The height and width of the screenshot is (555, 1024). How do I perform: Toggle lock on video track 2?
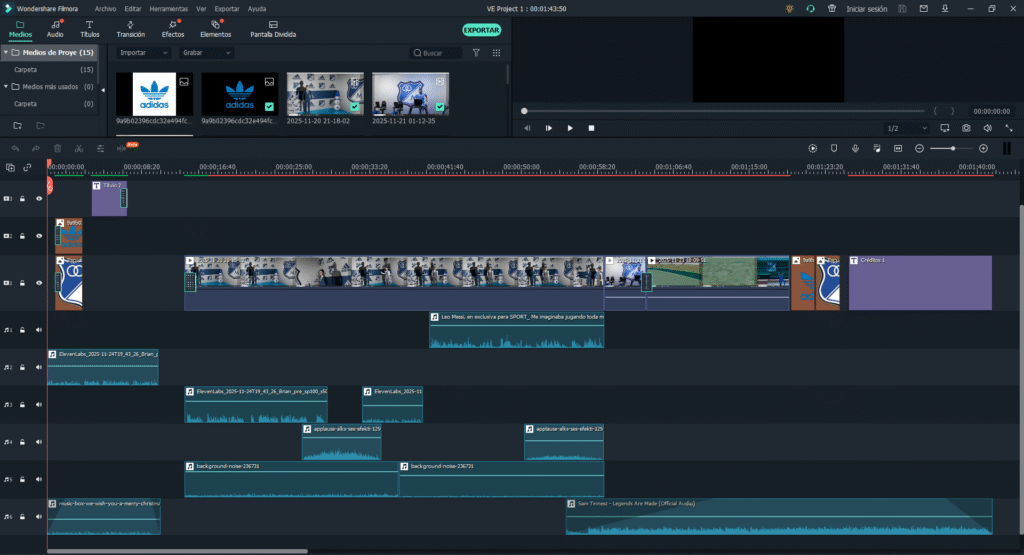22,236
